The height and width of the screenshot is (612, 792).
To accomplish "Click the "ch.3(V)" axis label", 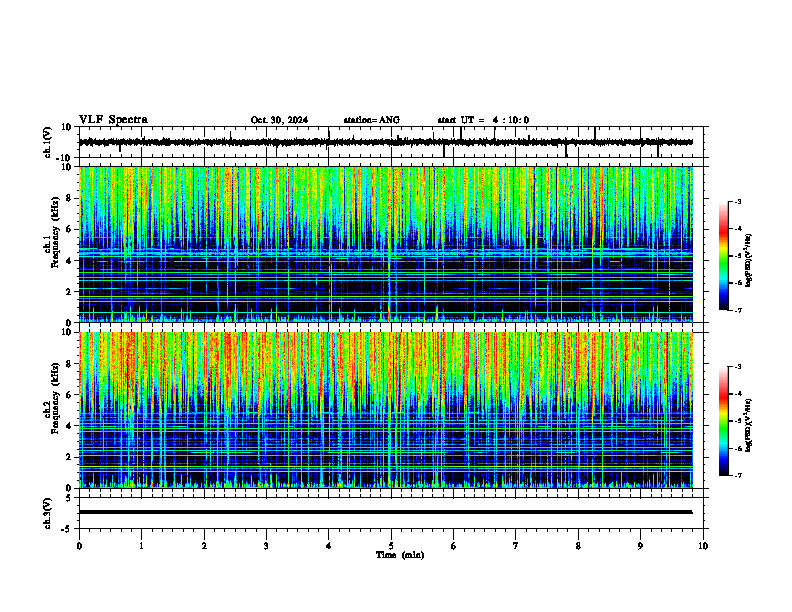I will pyautogui.click(x=47, y=513).
